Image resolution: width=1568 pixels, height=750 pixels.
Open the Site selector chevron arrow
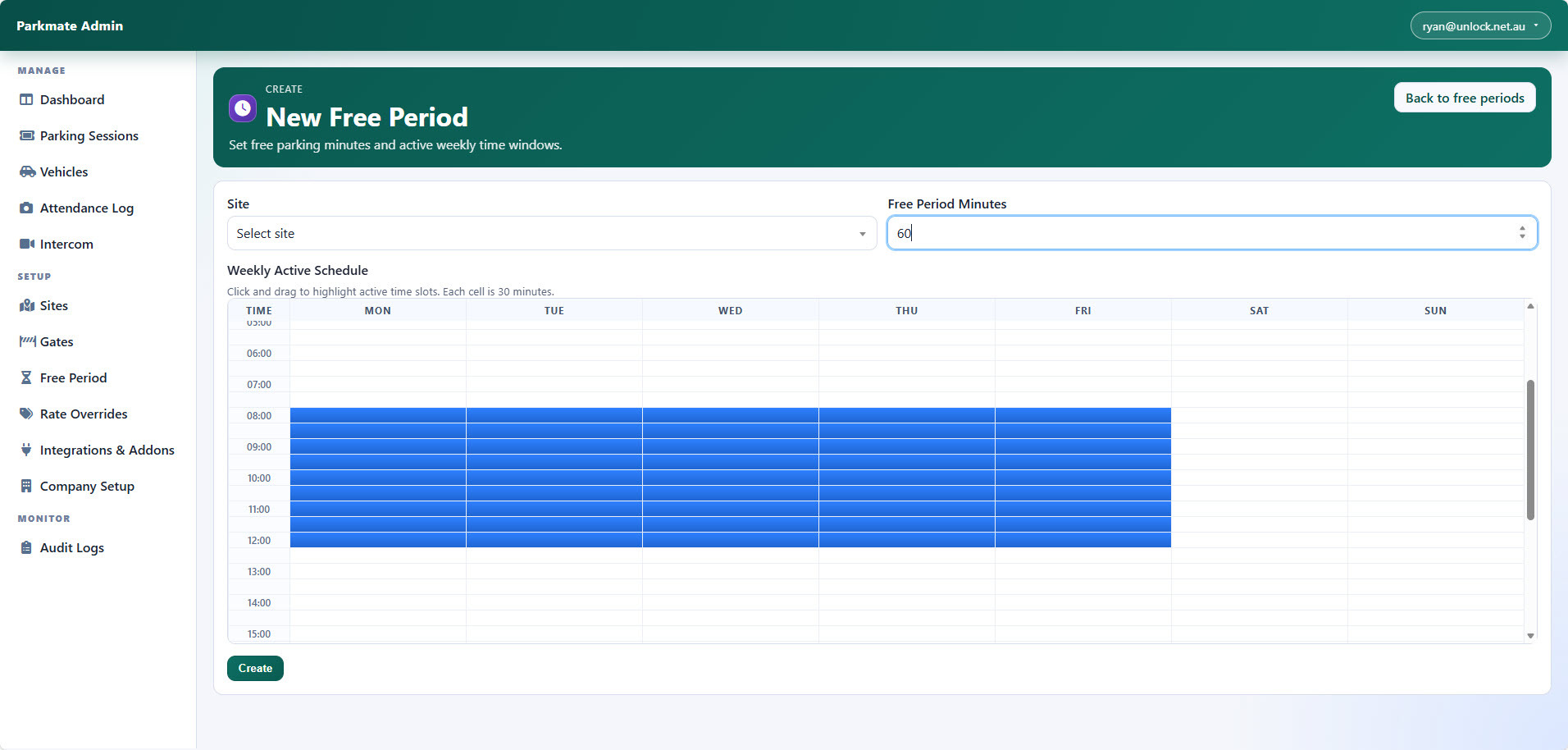(861, 233)
